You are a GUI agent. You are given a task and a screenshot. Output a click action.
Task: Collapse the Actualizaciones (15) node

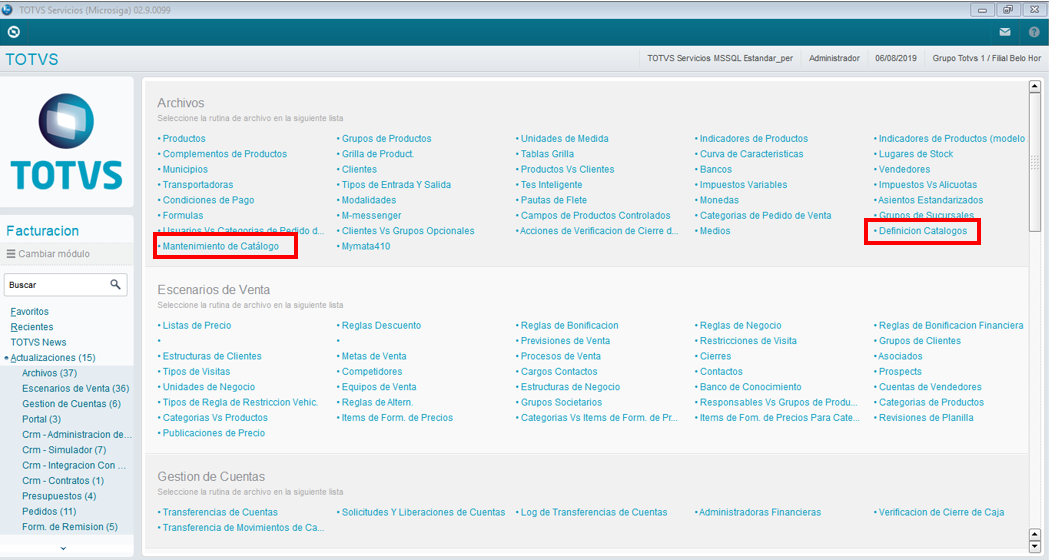tap(7, 358)
